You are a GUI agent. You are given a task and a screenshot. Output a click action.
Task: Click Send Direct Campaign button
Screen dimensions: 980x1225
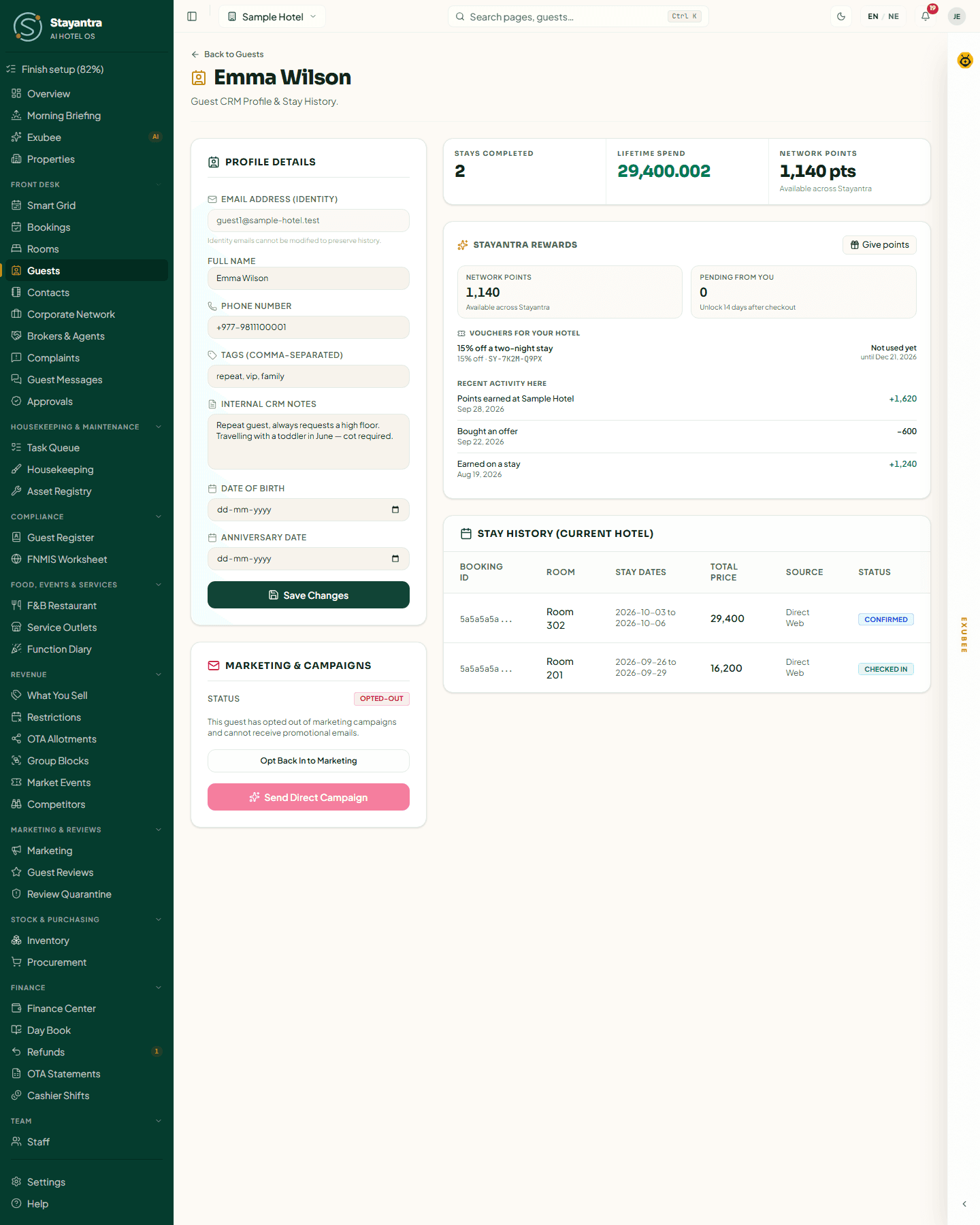click(308, 797)
